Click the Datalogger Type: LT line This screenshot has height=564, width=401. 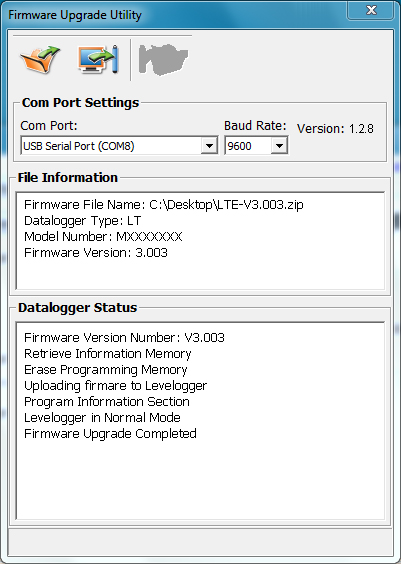point(82,220)
